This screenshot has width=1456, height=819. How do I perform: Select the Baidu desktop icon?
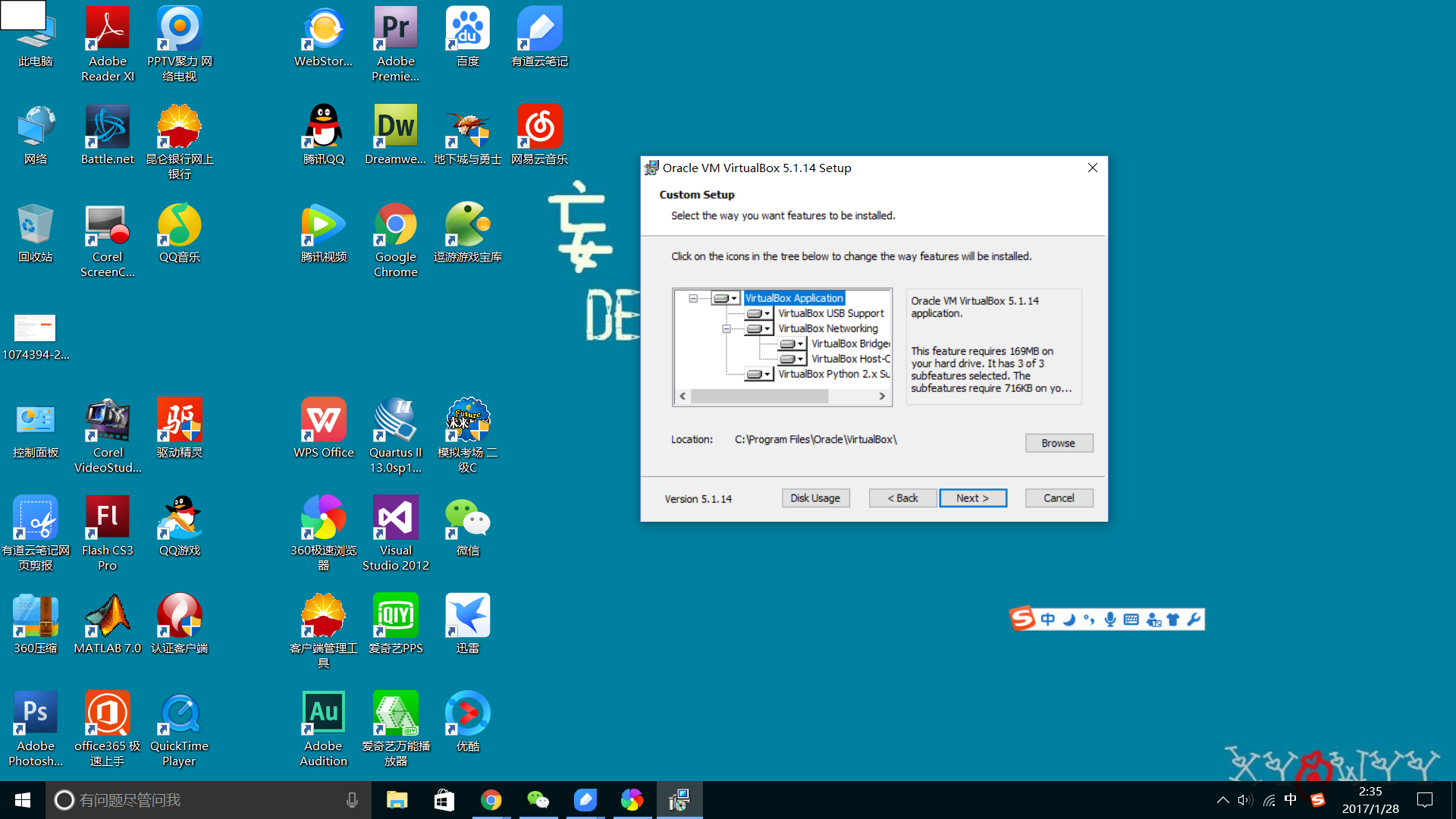pos(468,36)
